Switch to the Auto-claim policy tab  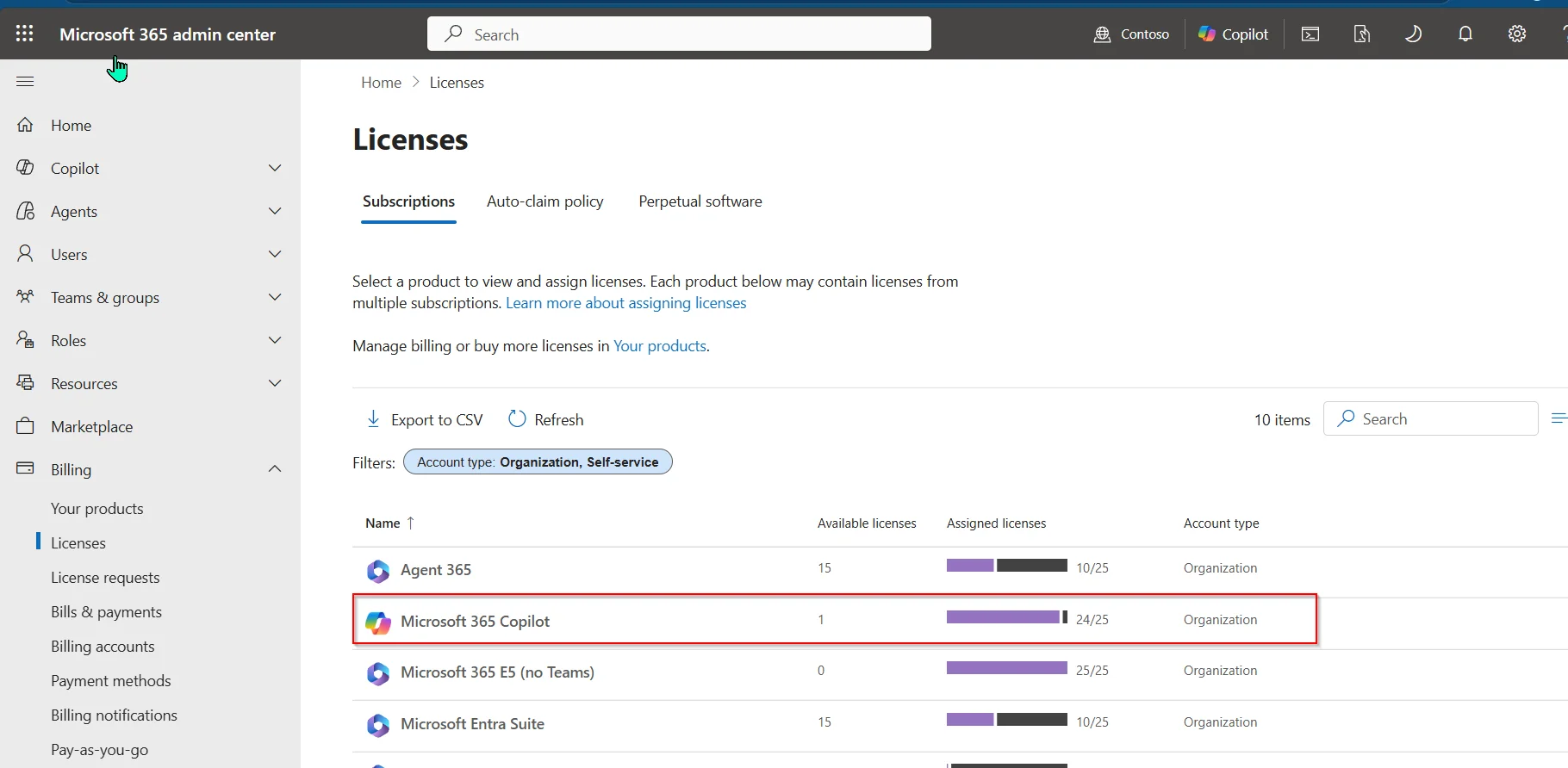tap(544, 201)
